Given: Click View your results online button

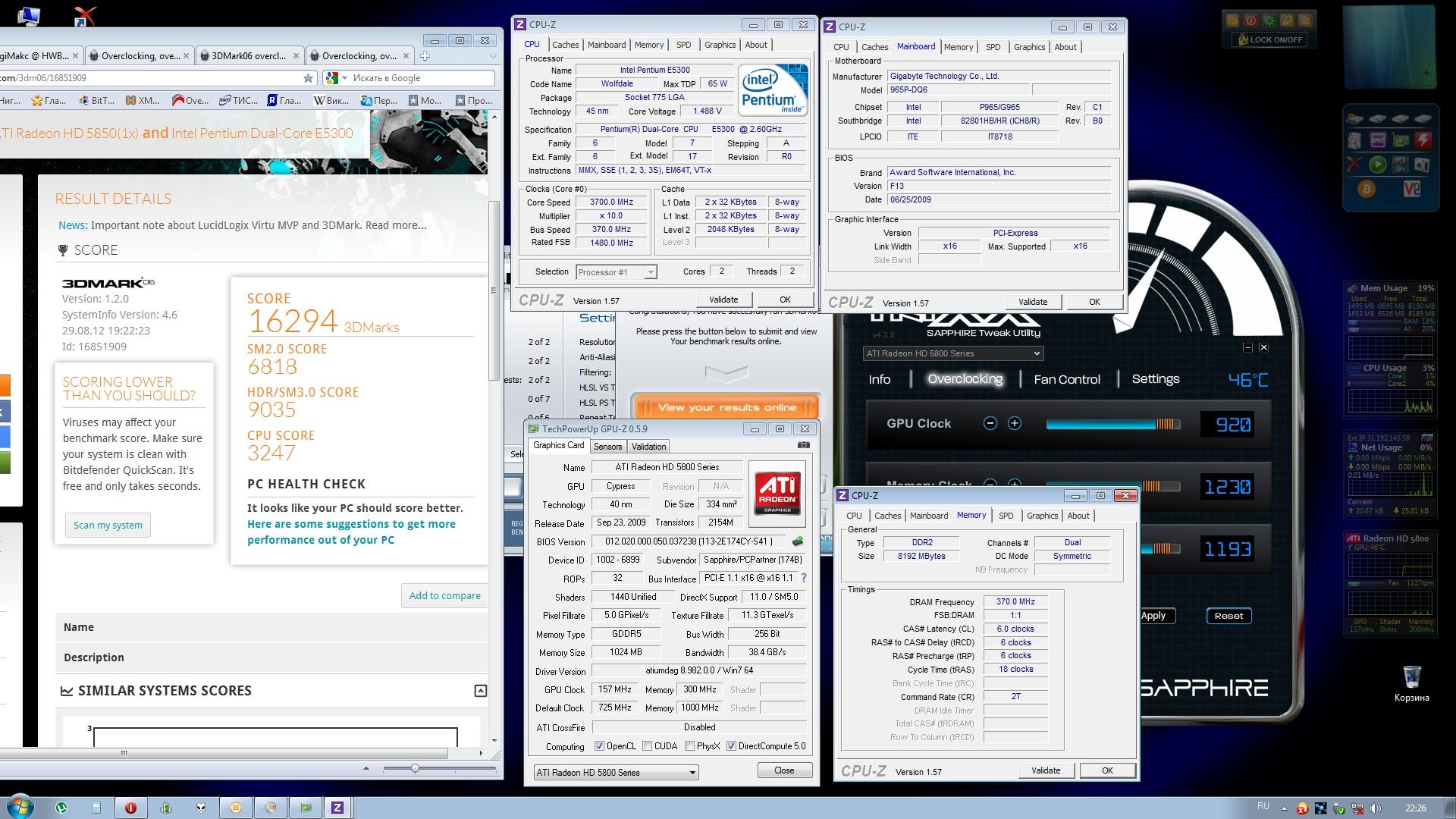Looking at the screenshot, I should 726,407.
